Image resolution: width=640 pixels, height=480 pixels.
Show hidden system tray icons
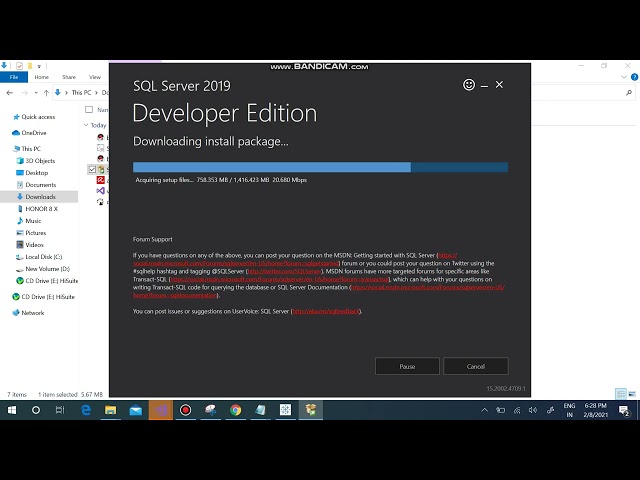(x=484, y=410)
